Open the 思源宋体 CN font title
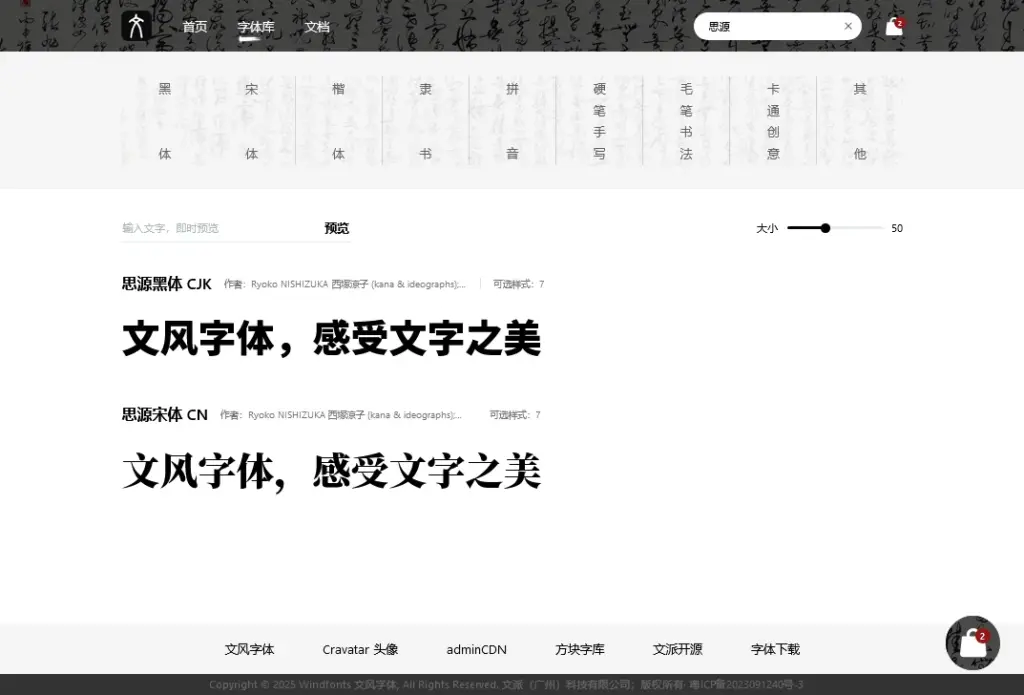 [x=165, y=415]
